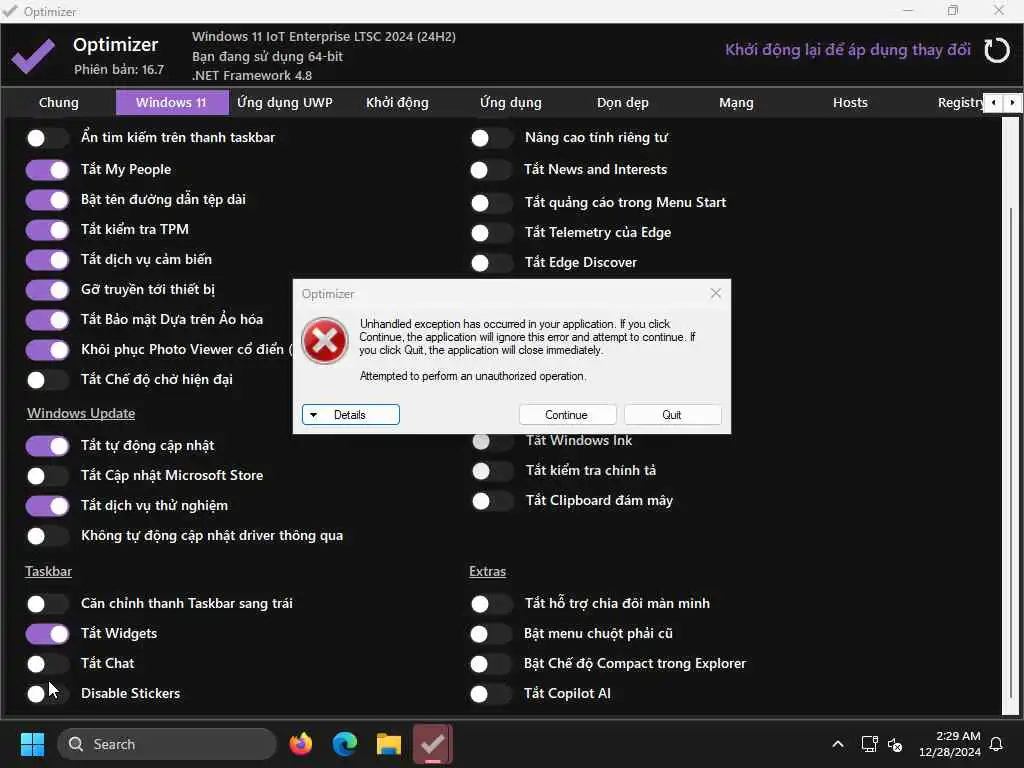
Task: Expand error Details dropdown
Action: click(351, 415)
